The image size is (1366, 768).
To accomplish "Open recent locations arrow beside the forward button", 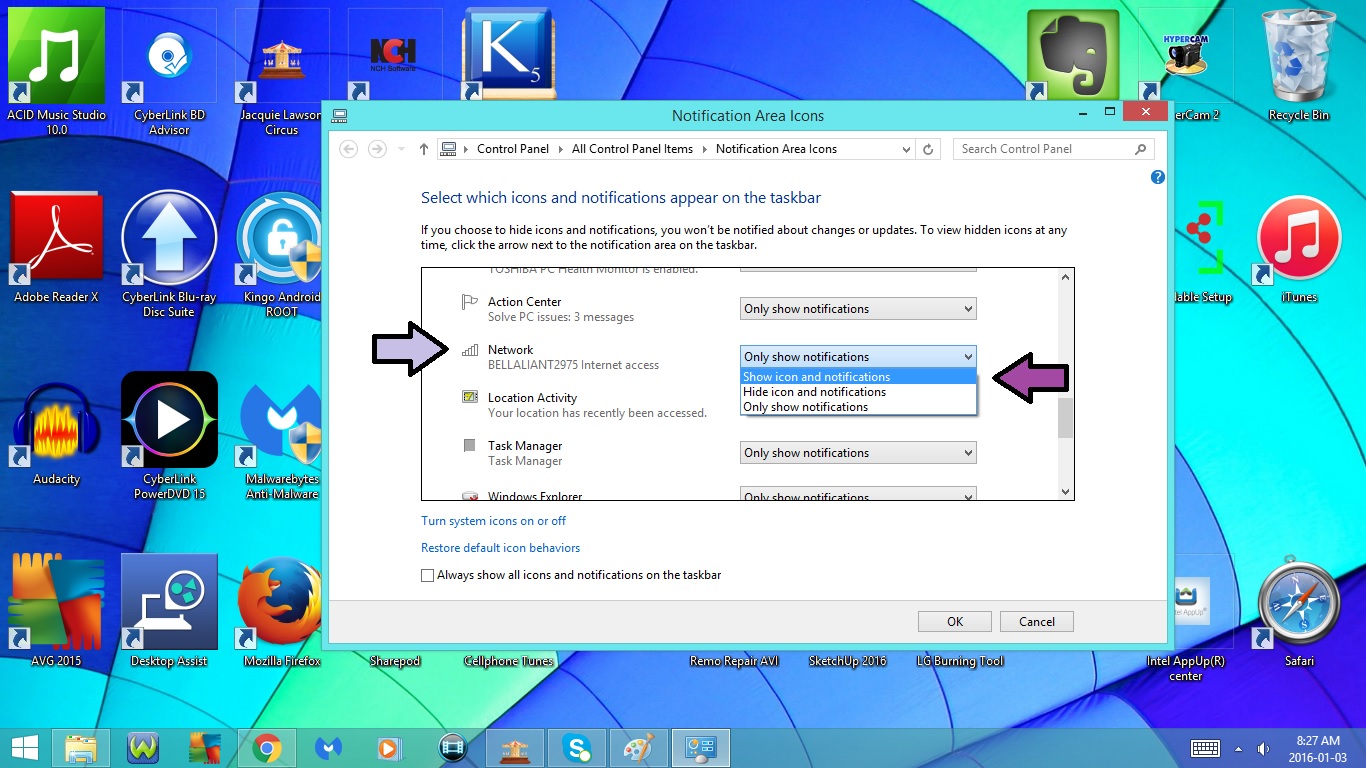I will coord(401,150).
